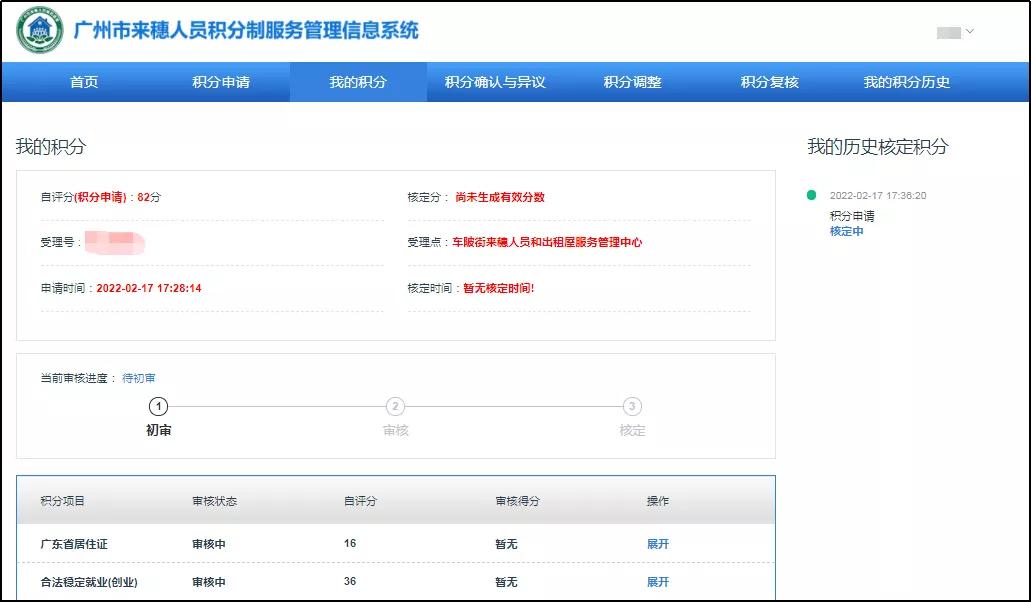
Task: Expand the 合法稳定就业(创业) row via 展开
Action: 660,582
